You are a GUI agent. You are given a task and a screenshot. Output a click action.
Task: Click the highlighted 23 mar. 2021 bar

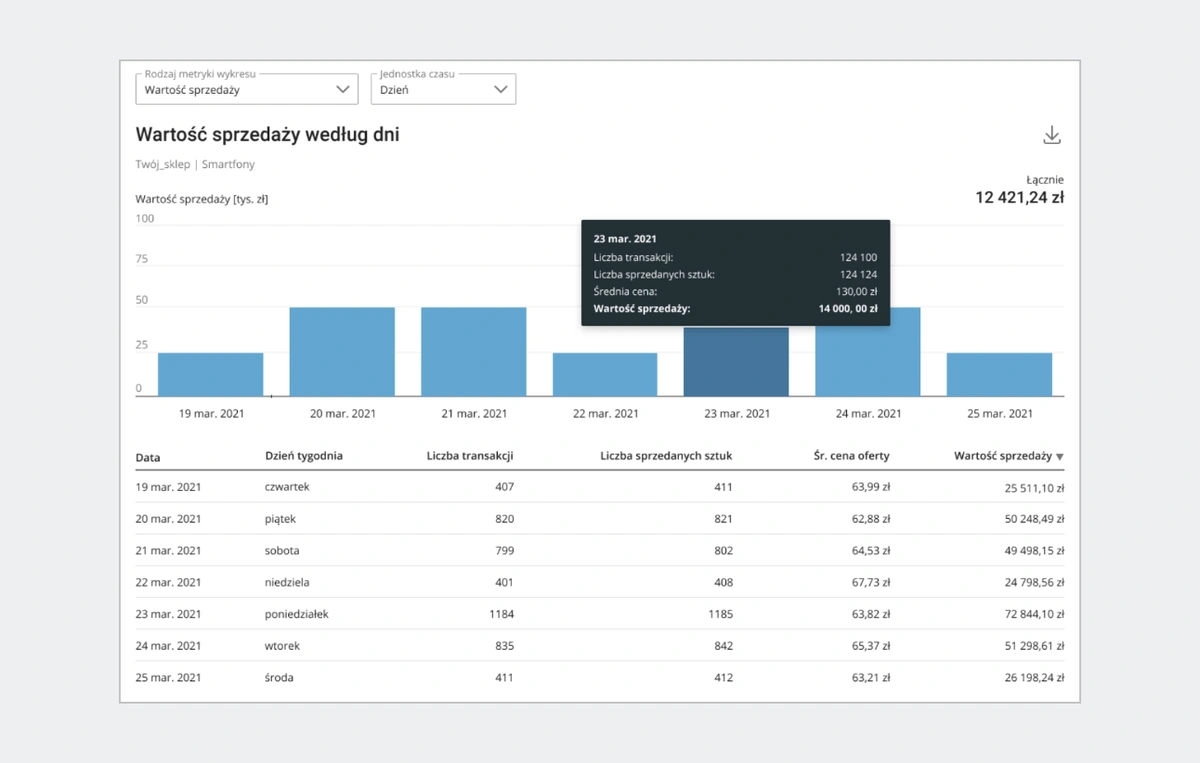pos(736,361)
